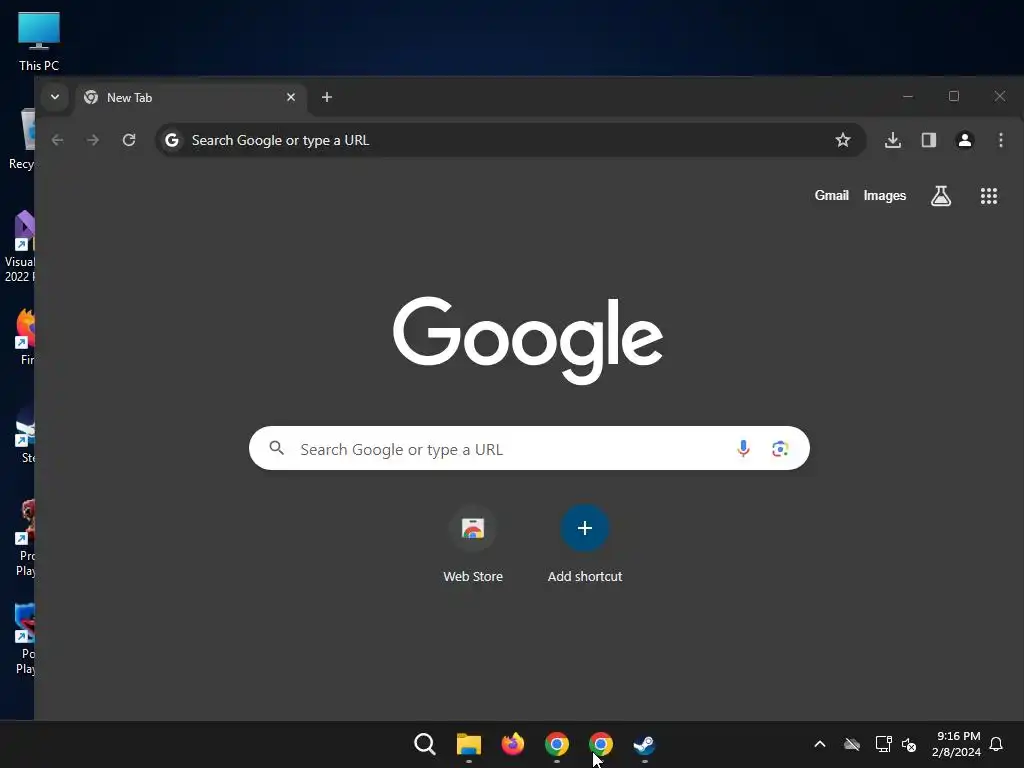Focus the Chrome address bar
This screenshot has height=768, width=1024.
pos(511,140)
